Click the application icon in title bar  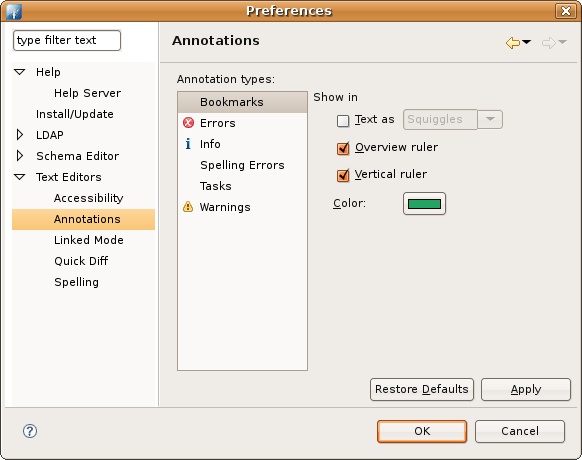[x=13, y=11]
